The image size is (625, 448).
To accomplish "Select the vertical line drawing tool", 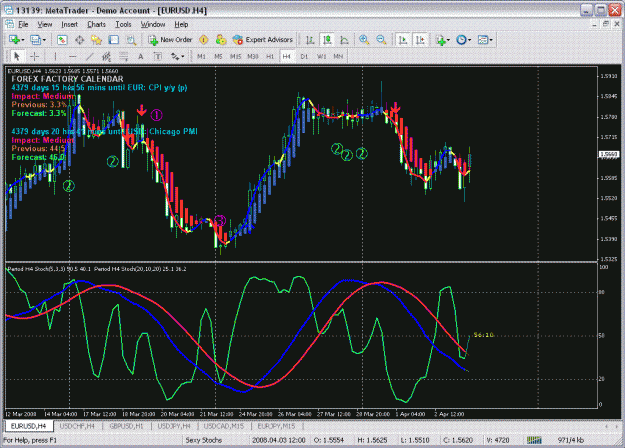I will [55, 57].
